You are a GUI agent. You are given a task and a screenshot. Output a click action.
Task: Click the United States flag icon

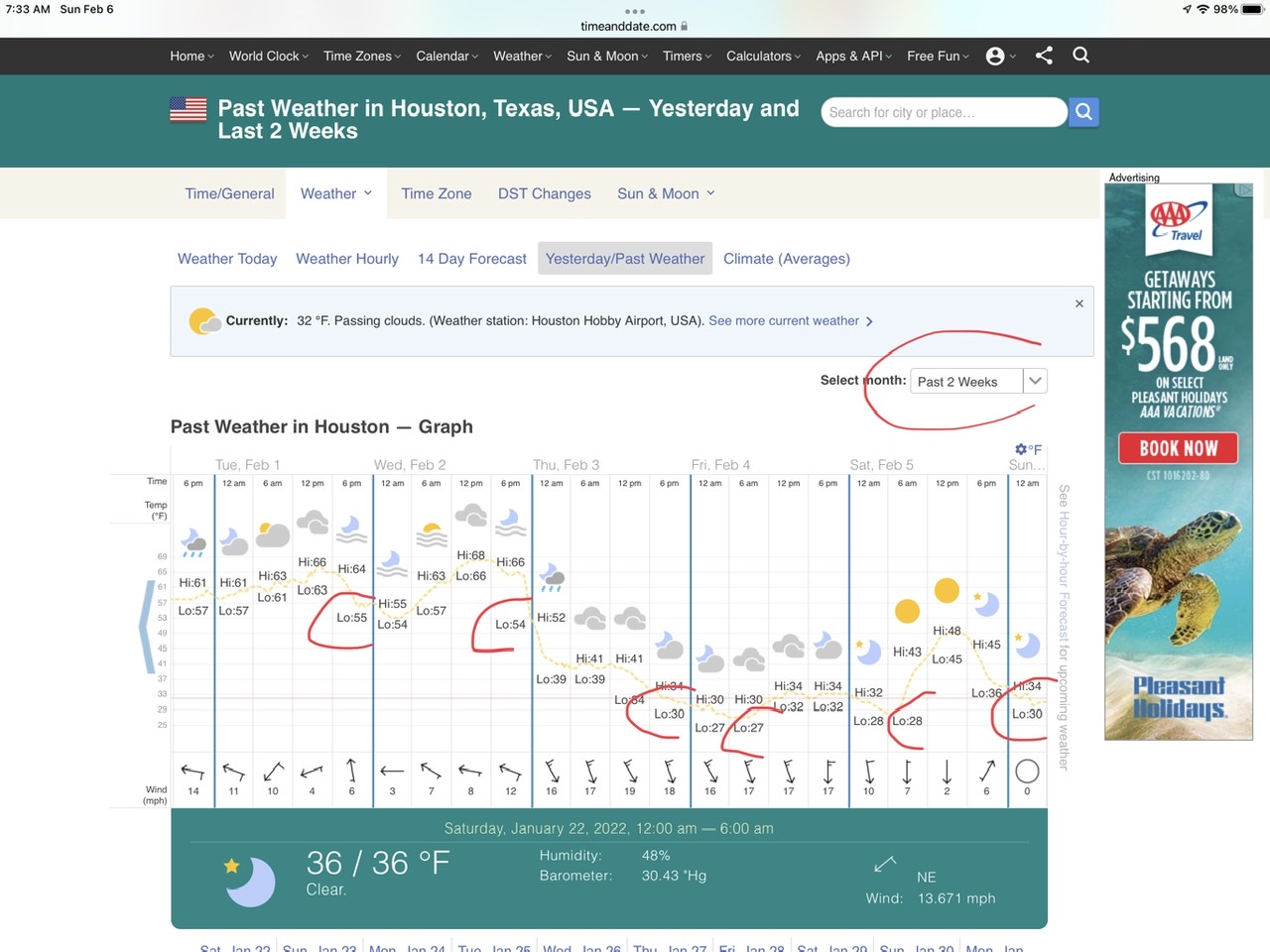point(189,109)
